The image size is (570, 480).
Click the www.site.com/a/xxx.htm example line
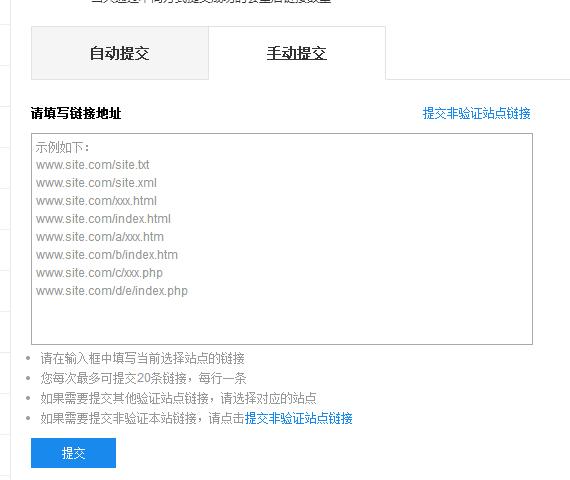(x=100, y=237)
